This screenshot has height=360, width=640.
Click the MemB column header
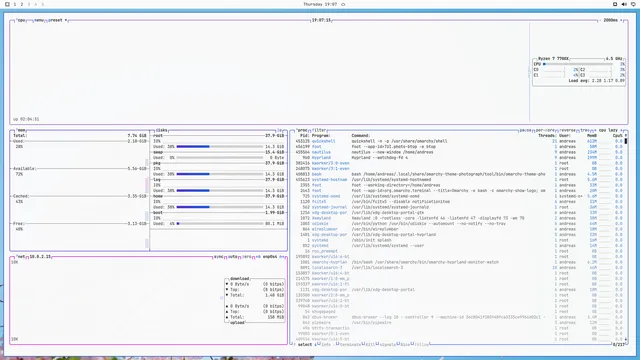pos(592,136)
